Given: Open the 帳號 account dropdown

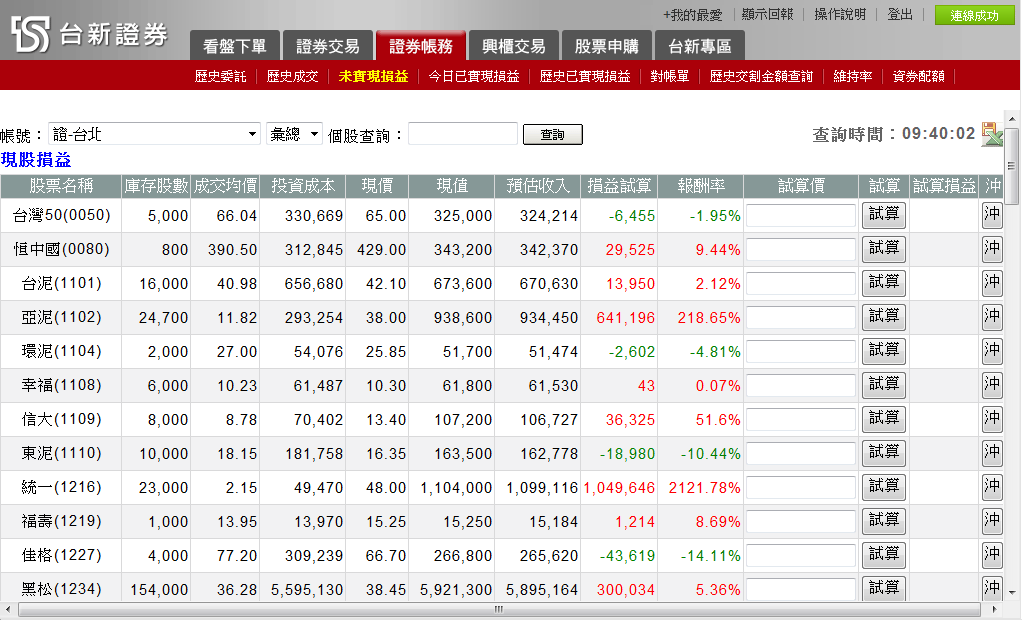Looking at the screenshot, I should 155,134.
